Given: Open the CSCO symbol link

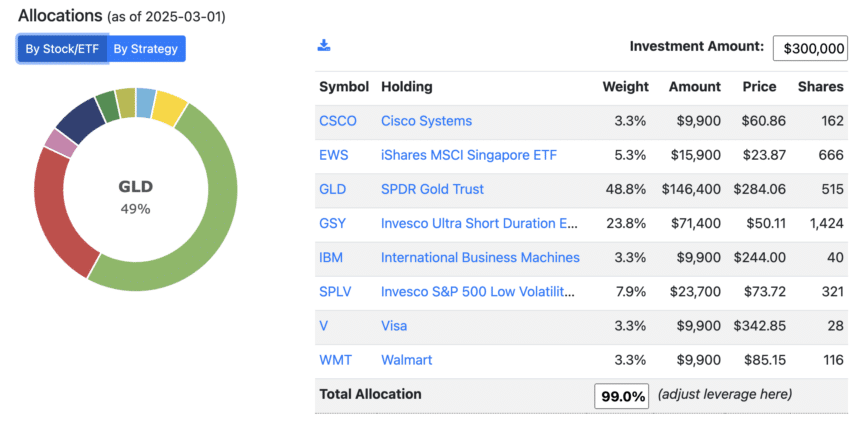Looking at the screenshot, I should pos(338,121).
